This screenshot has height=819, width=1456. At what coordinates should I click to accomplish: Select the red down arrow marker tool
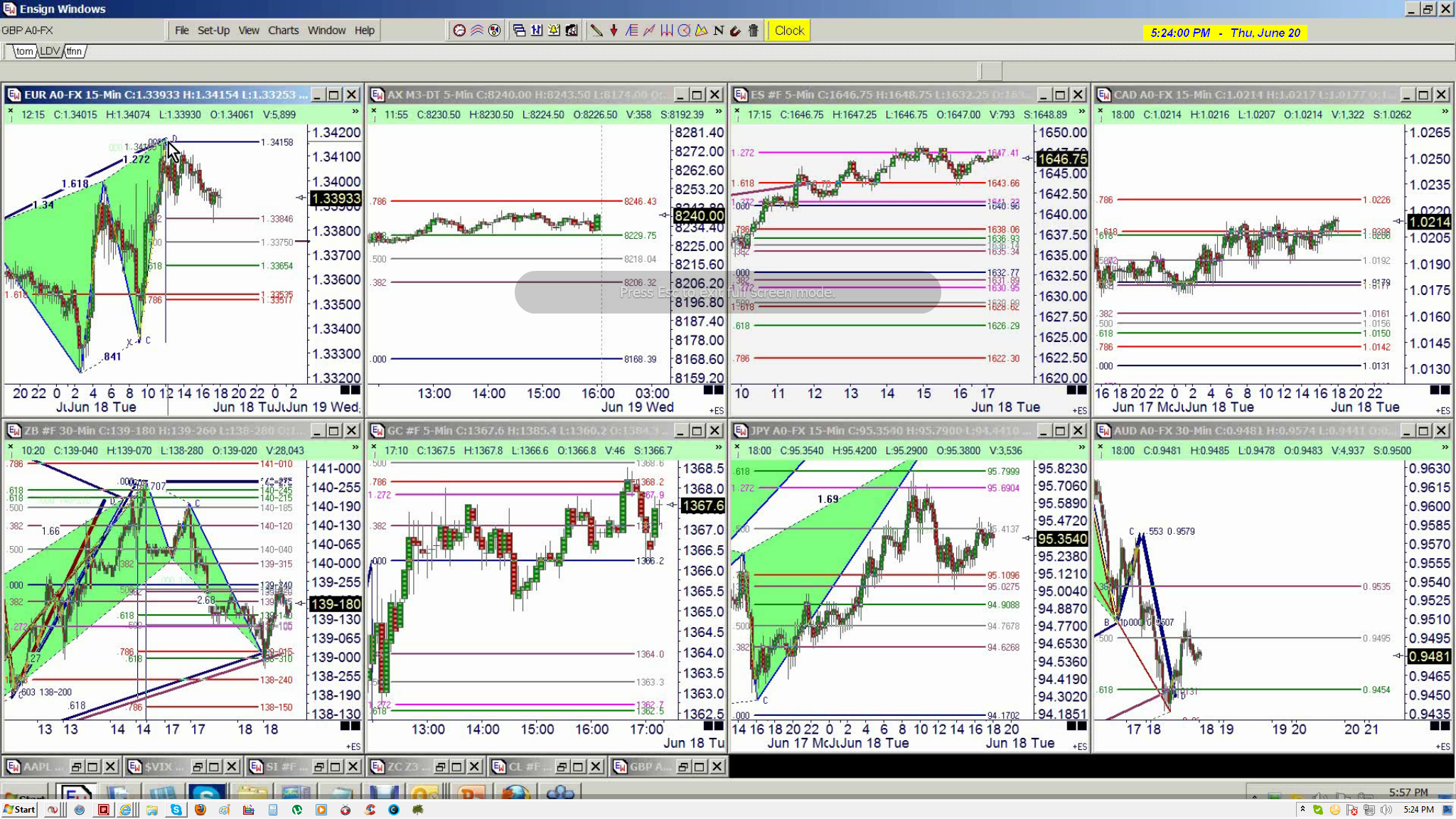(x=614, y=31)
